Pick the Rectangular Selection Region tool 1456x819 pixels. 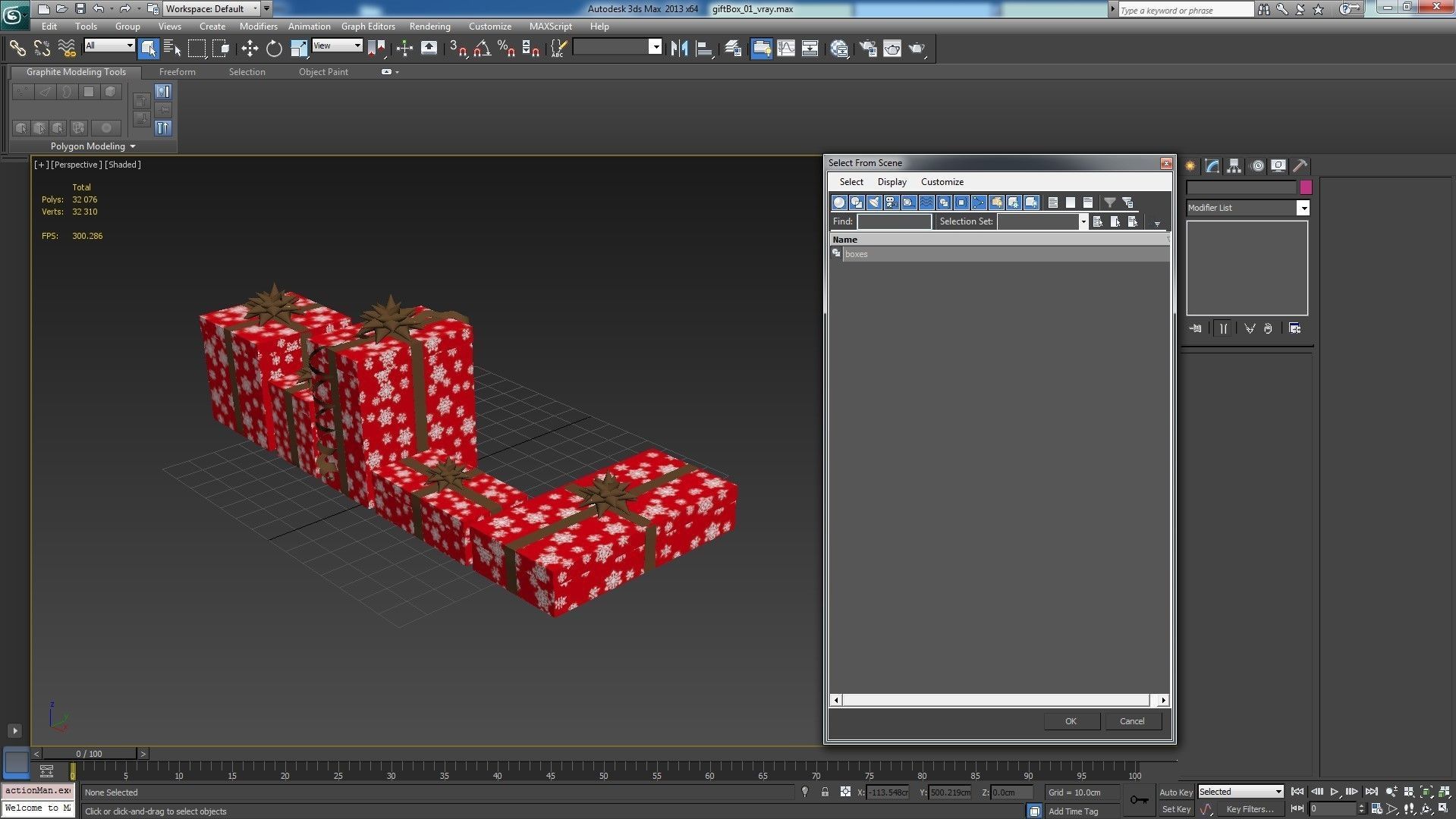[197, 49]
